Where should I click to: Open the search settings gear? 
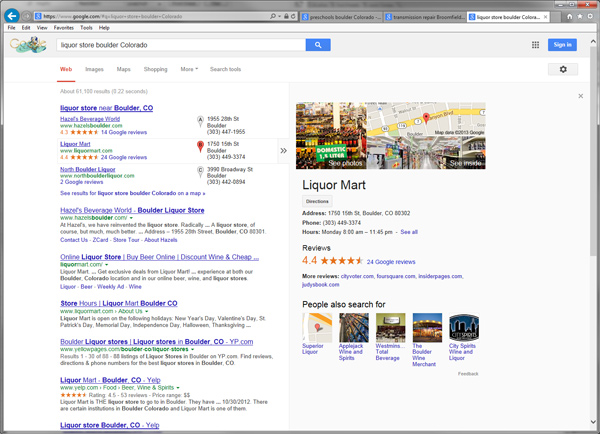pos(563,69)
